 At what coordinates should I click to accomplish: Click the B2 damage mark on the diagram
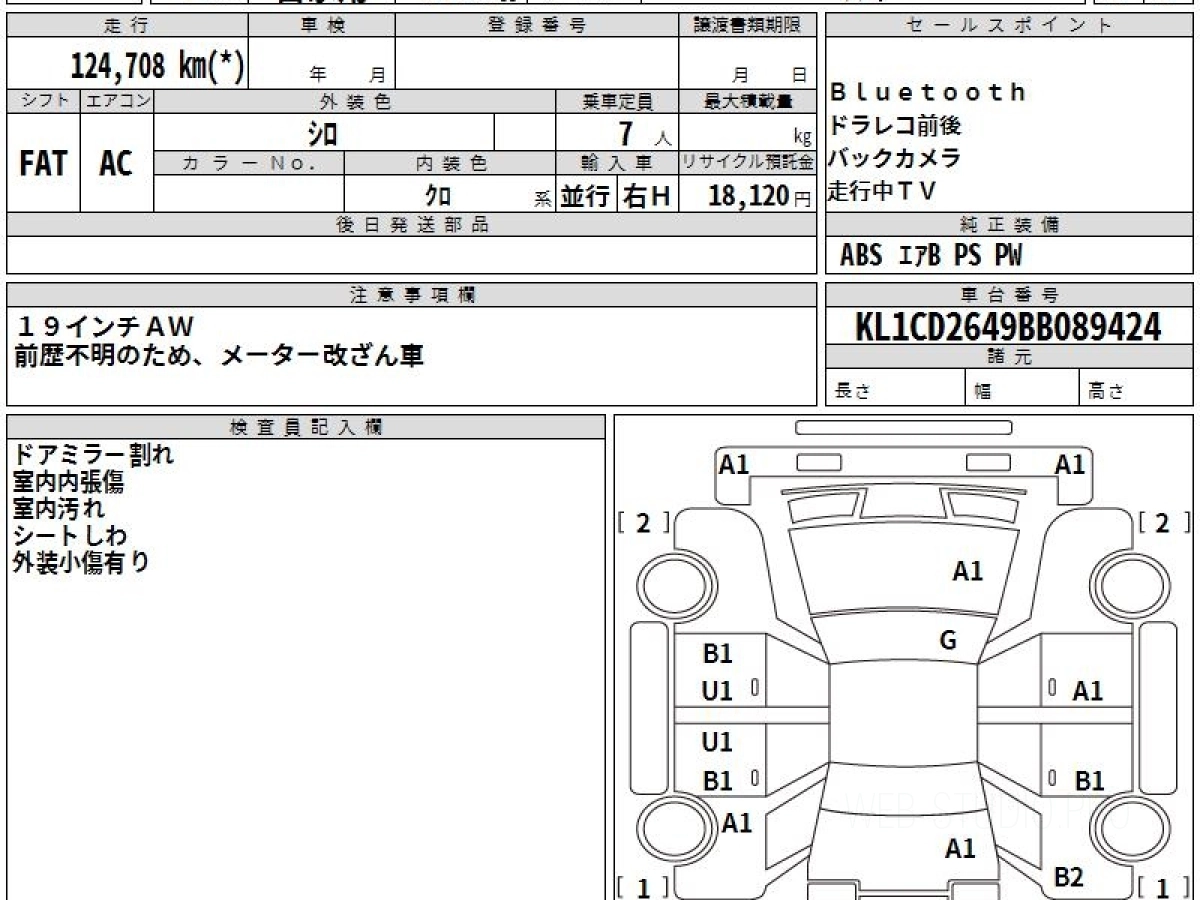coord(1069,877)
